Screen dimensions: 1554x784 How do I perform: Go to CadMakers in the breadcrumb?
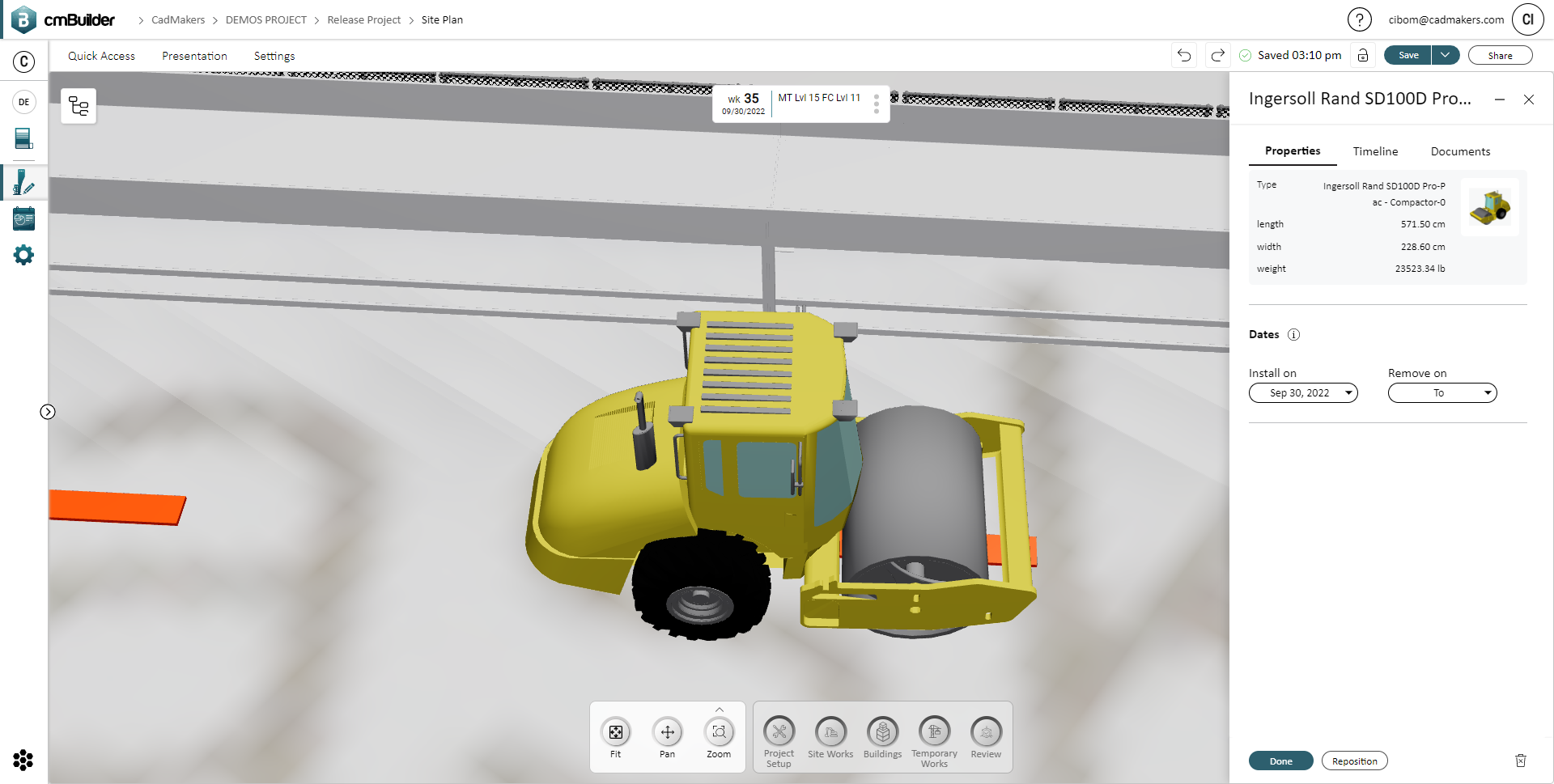click(x=178, y=19)
